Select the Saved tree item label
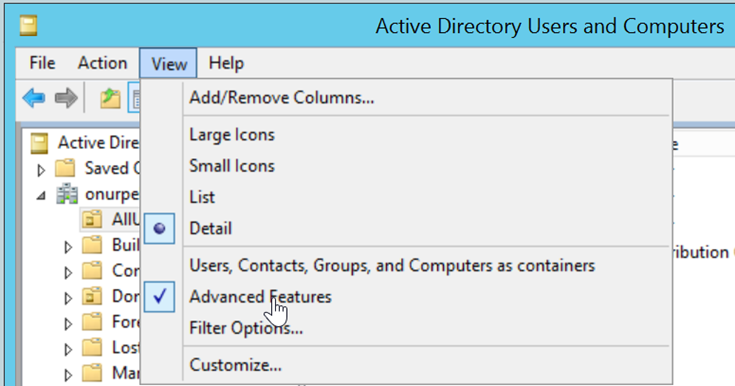 pyautogui.click(x=112, y=168)
